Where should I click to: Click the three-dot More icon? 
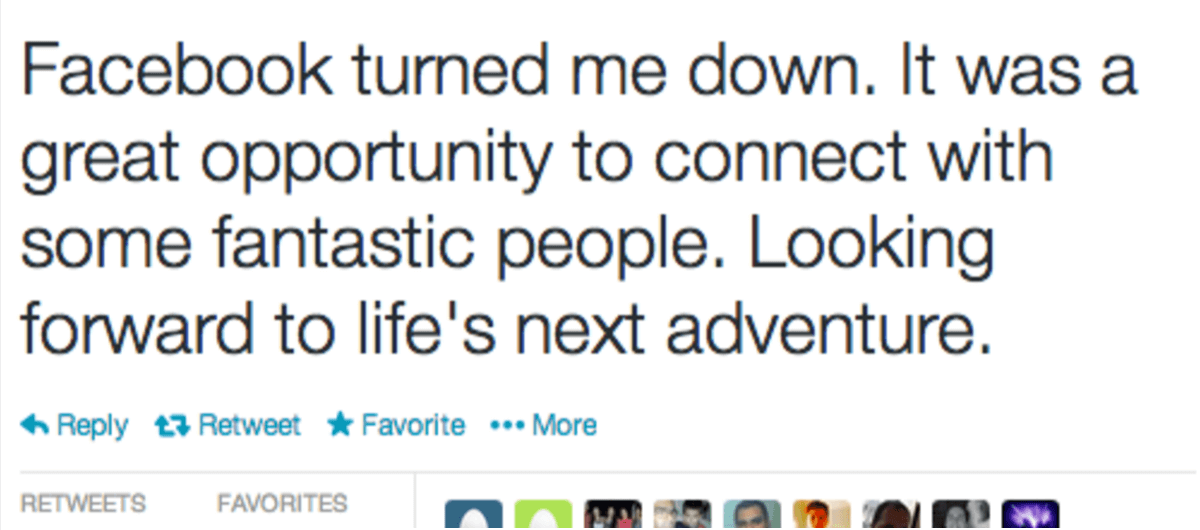[507, 426]
